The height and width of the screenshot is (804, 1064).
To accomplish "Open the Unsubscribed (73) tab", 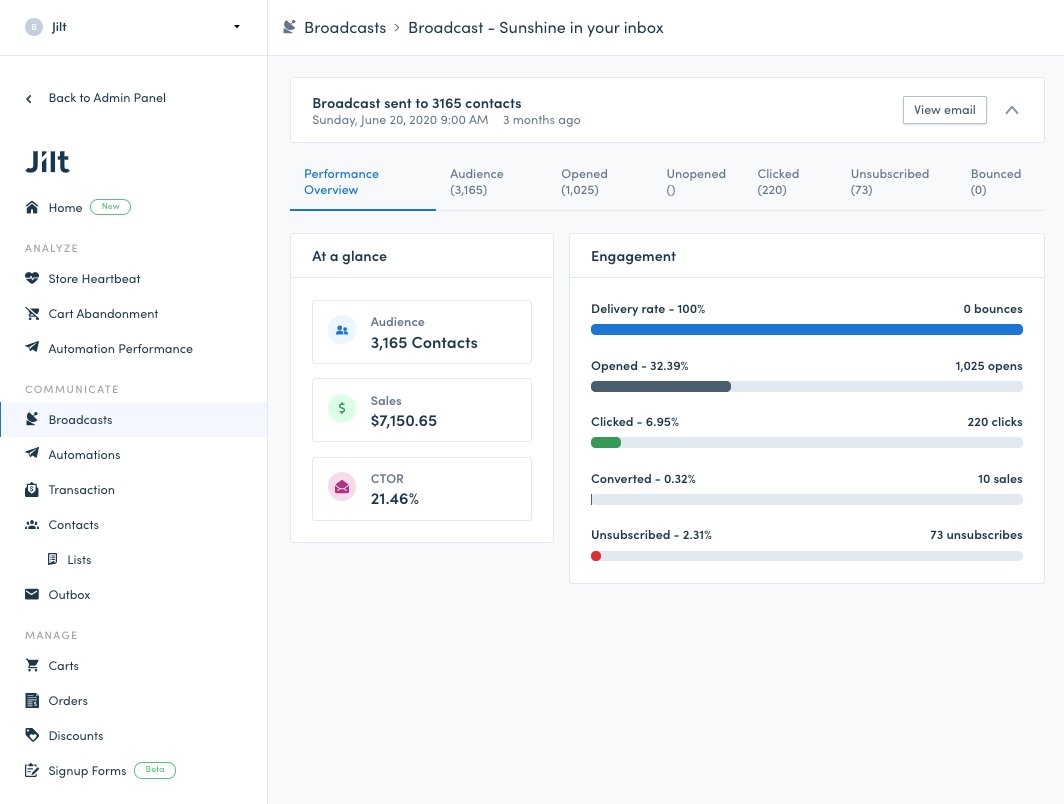I will 890,182.
